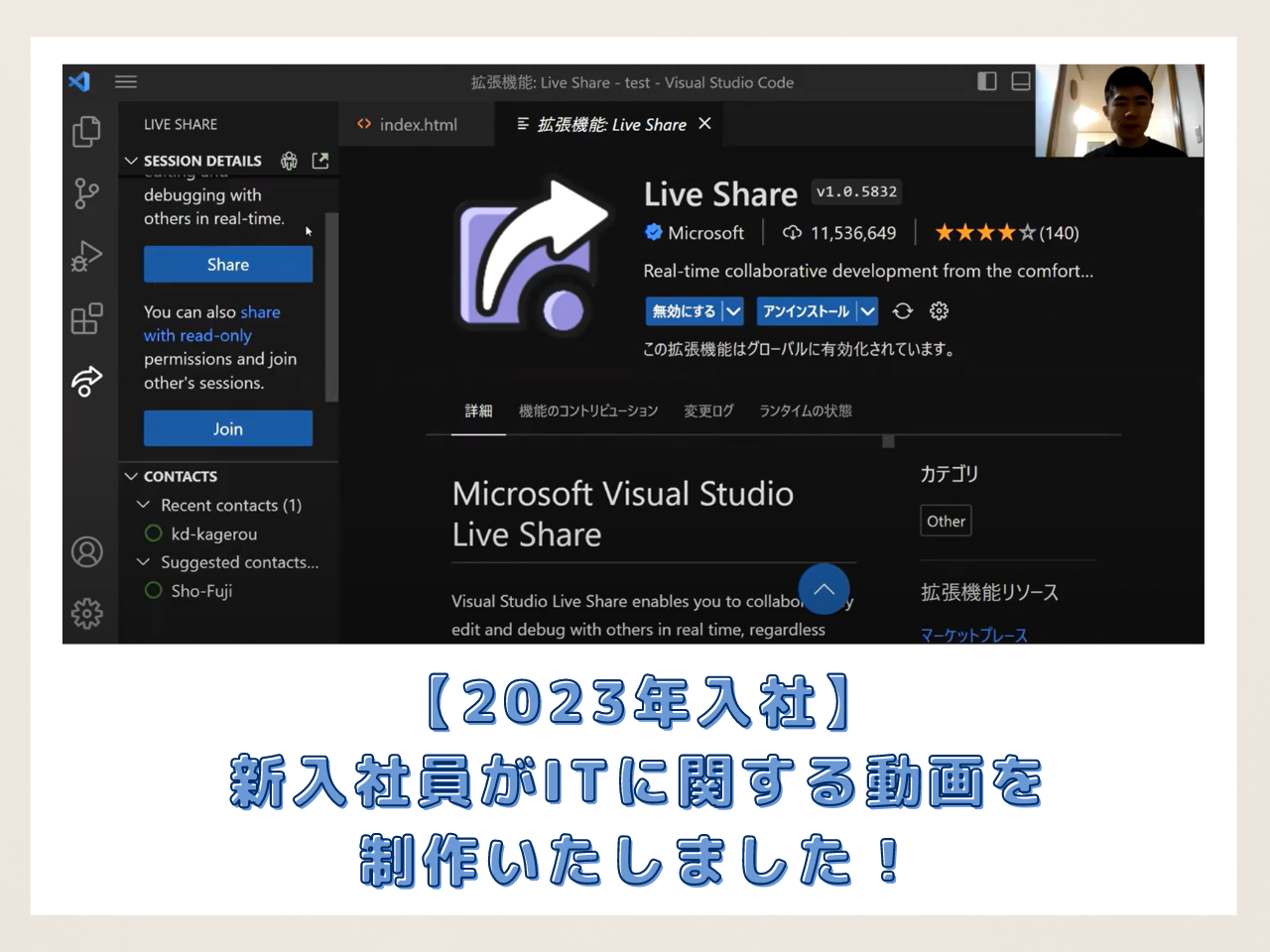Select kd-kagerou contact
Screen dimensions: 1270x952
pos(213,534)
